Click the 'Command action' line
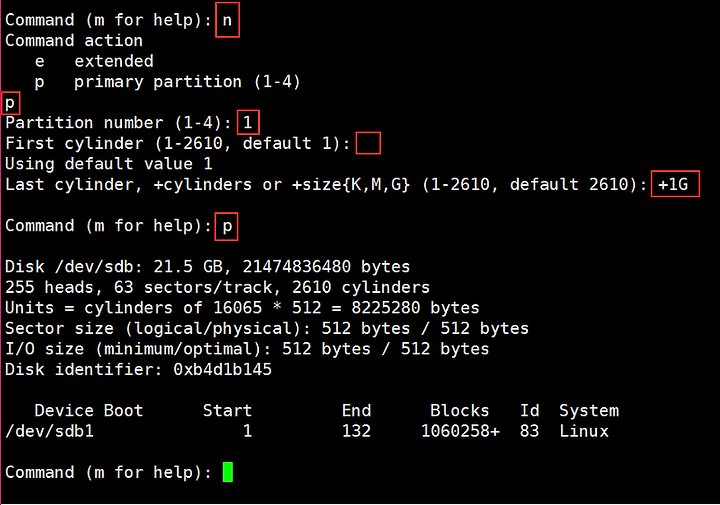720x505 pixels. tap(74, 40)
